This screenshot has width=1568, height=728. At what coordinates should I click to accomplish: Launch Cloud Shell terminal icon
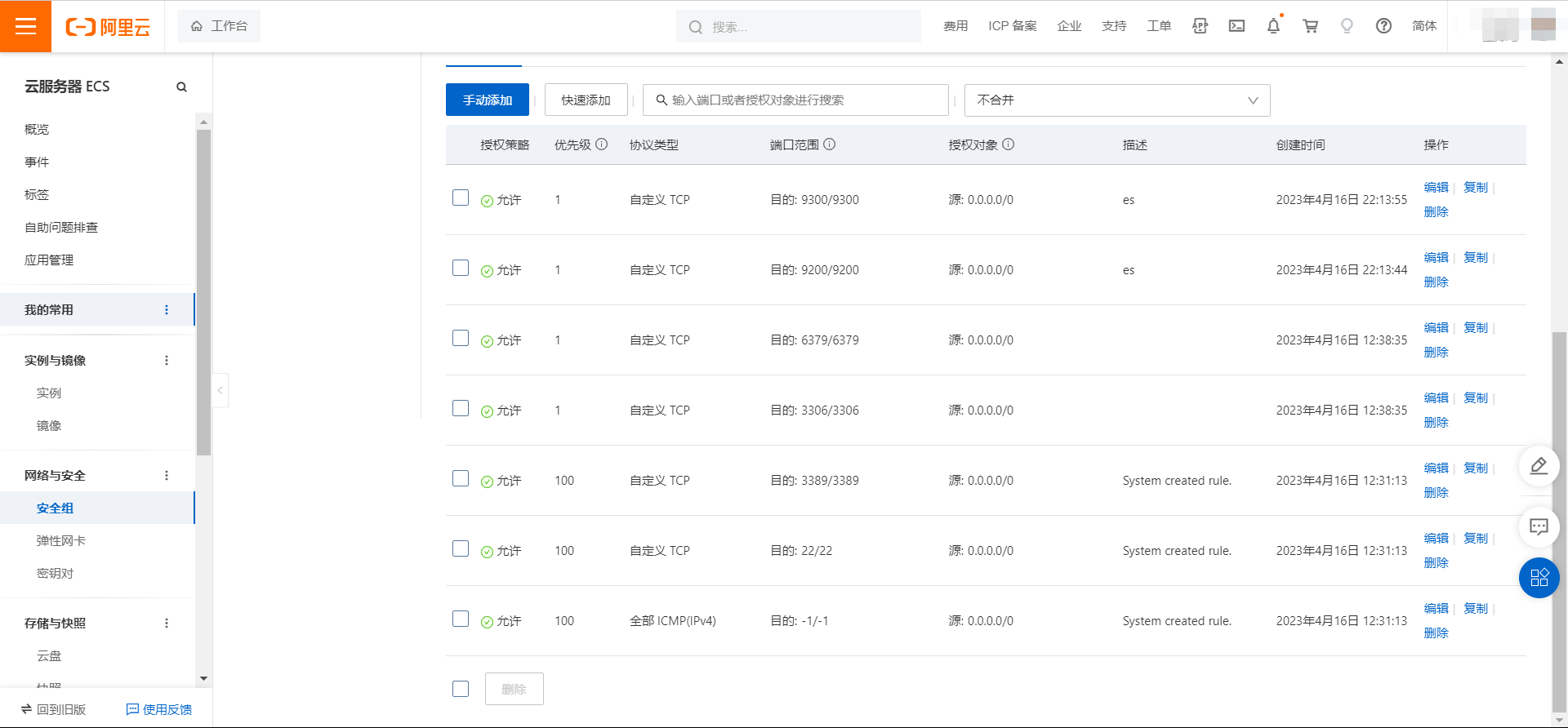coord(1236,26)
